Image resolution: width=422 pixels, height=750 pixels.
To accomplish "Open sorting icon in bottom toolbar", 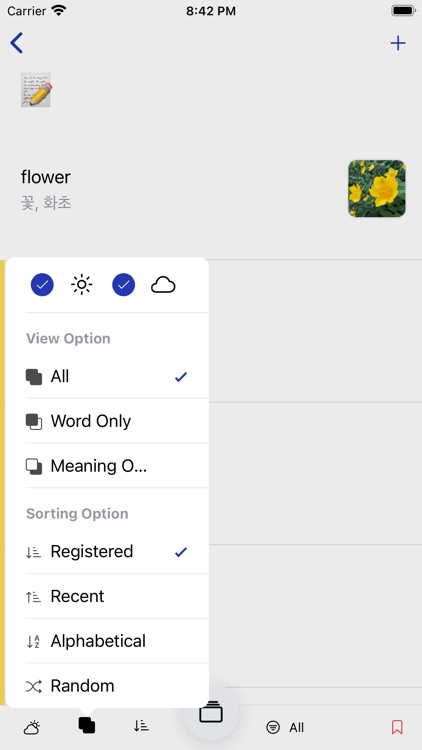I will (141, 726).
